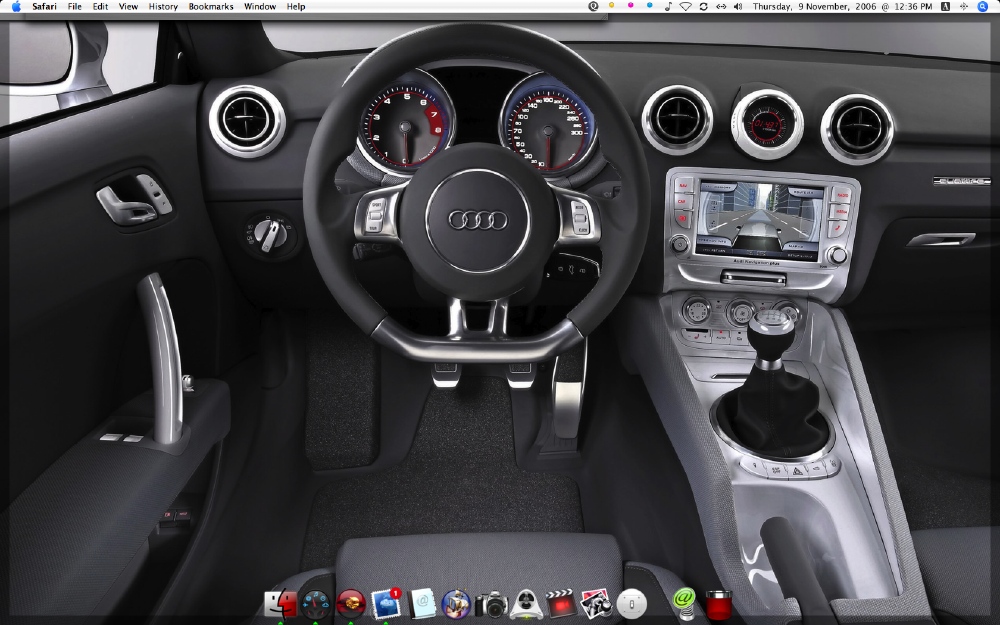Open Address Book from the Dock
Viewport: 1000px width, 625px height.
click(422, 603)
